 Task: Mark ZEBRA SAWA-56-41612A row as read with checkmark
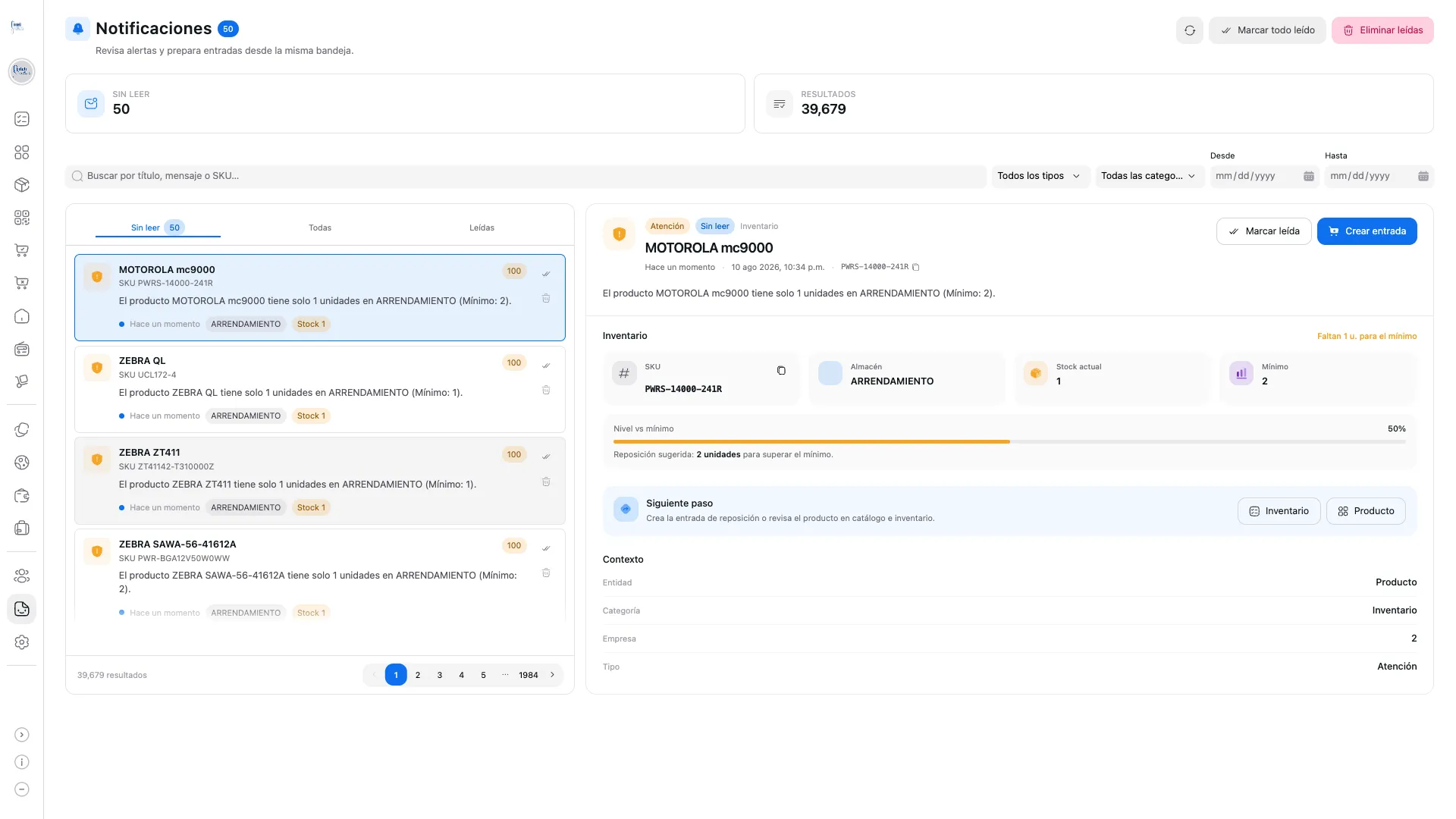tap(546, 548)
